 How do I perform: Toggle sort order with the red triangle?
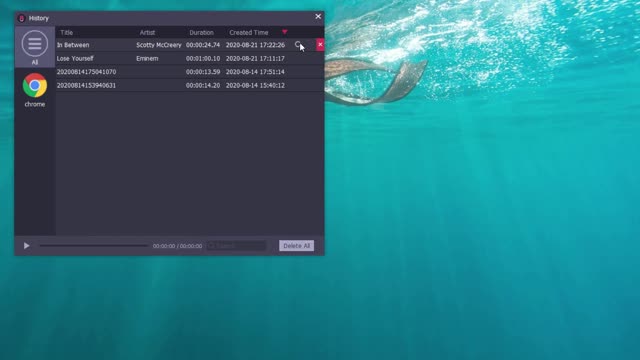coord(284,32)
